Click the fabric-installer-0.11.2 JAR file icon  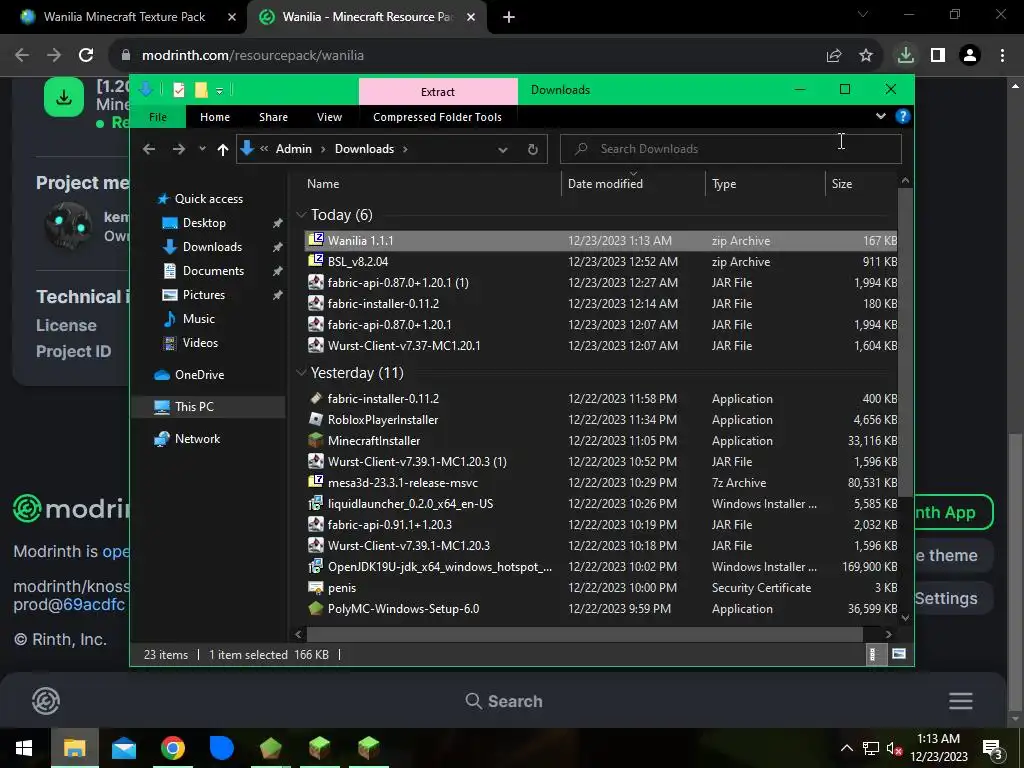coord(316,303)
